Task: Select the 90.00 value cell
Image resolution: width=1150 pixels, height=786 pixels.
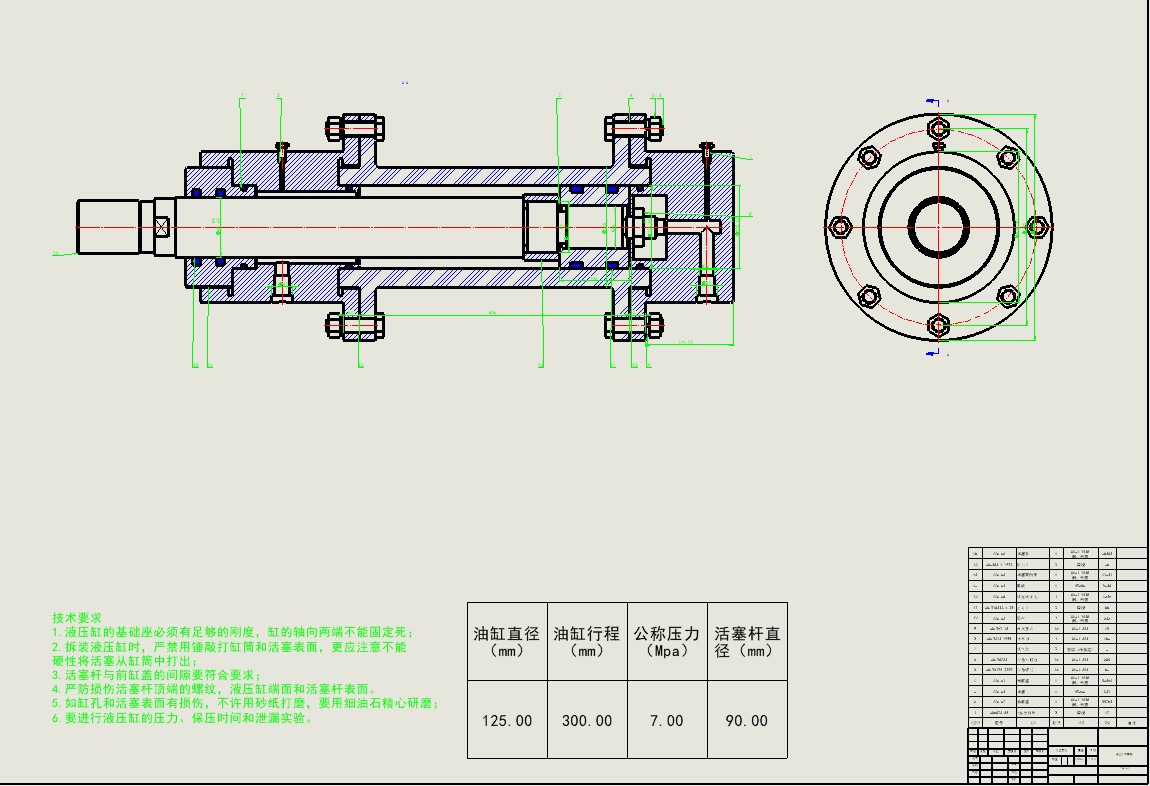Action: click(747, 720)
